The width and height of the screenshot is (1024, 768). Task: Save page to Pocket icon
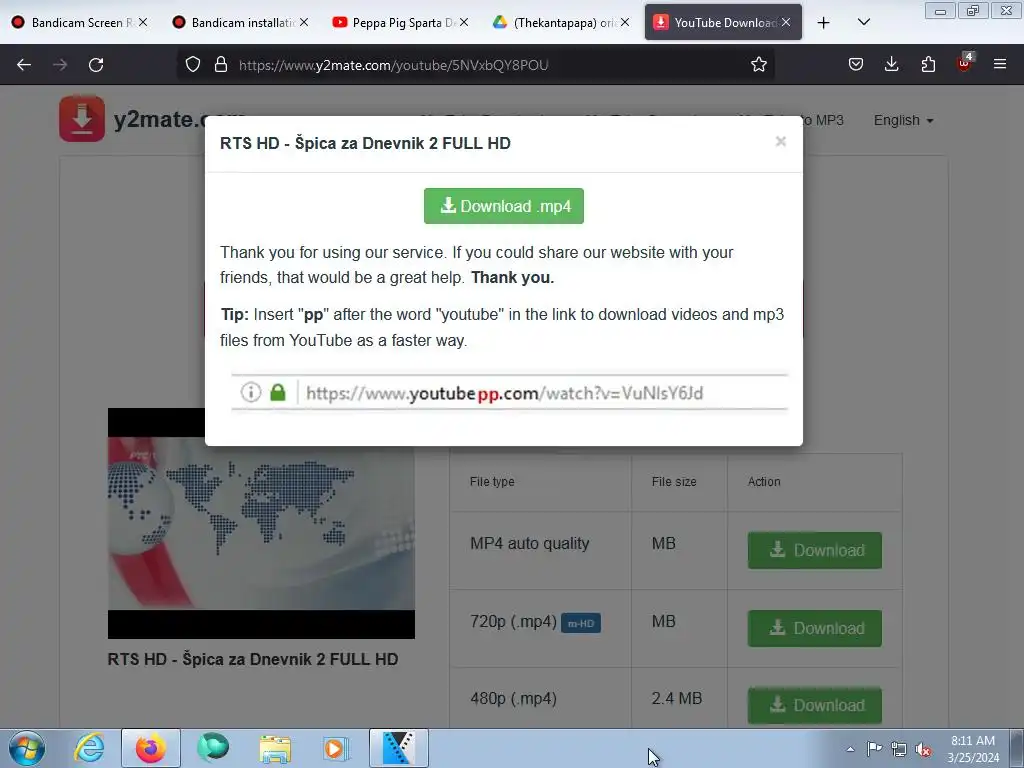(x=856, y=65)
